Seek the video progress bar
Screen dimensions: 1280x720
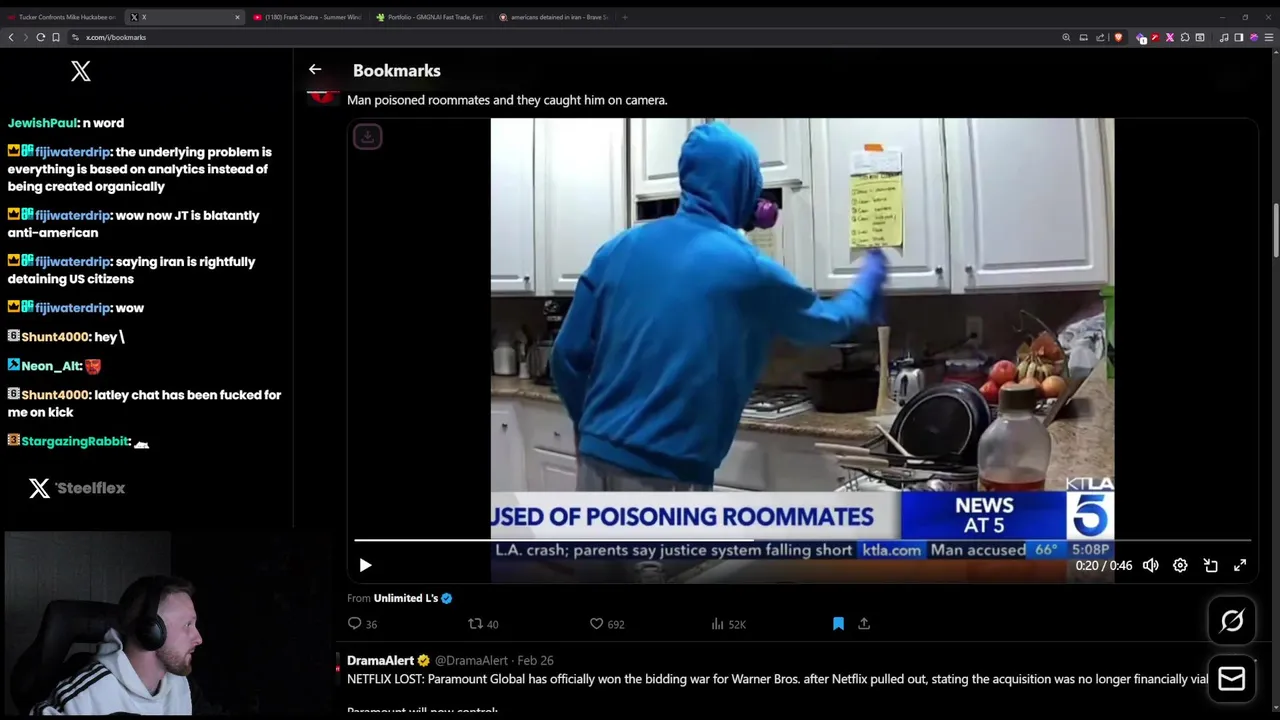[802, 540]
